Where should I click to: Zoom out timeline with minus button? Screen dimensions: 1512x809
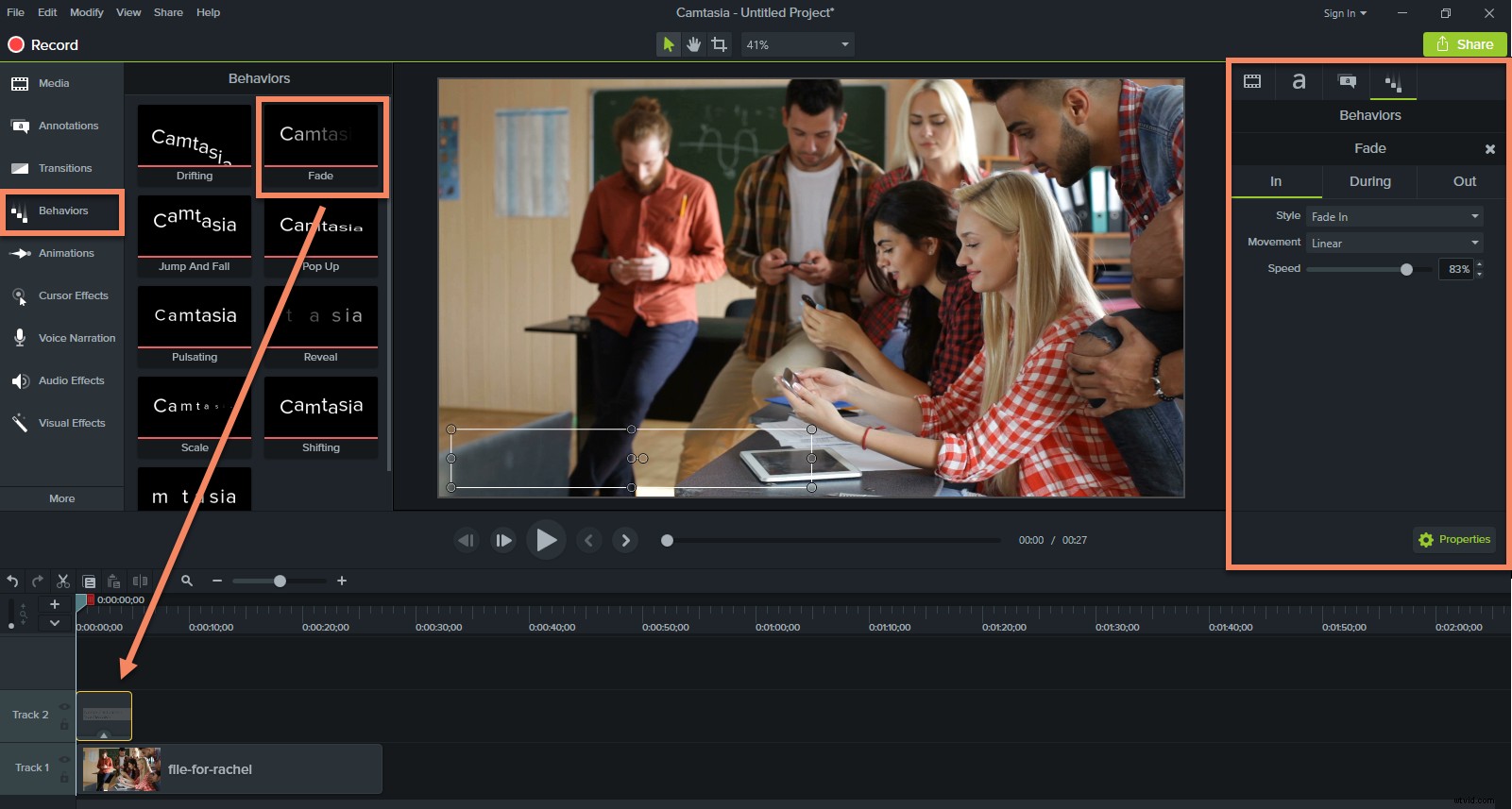[x=217, y=581]
